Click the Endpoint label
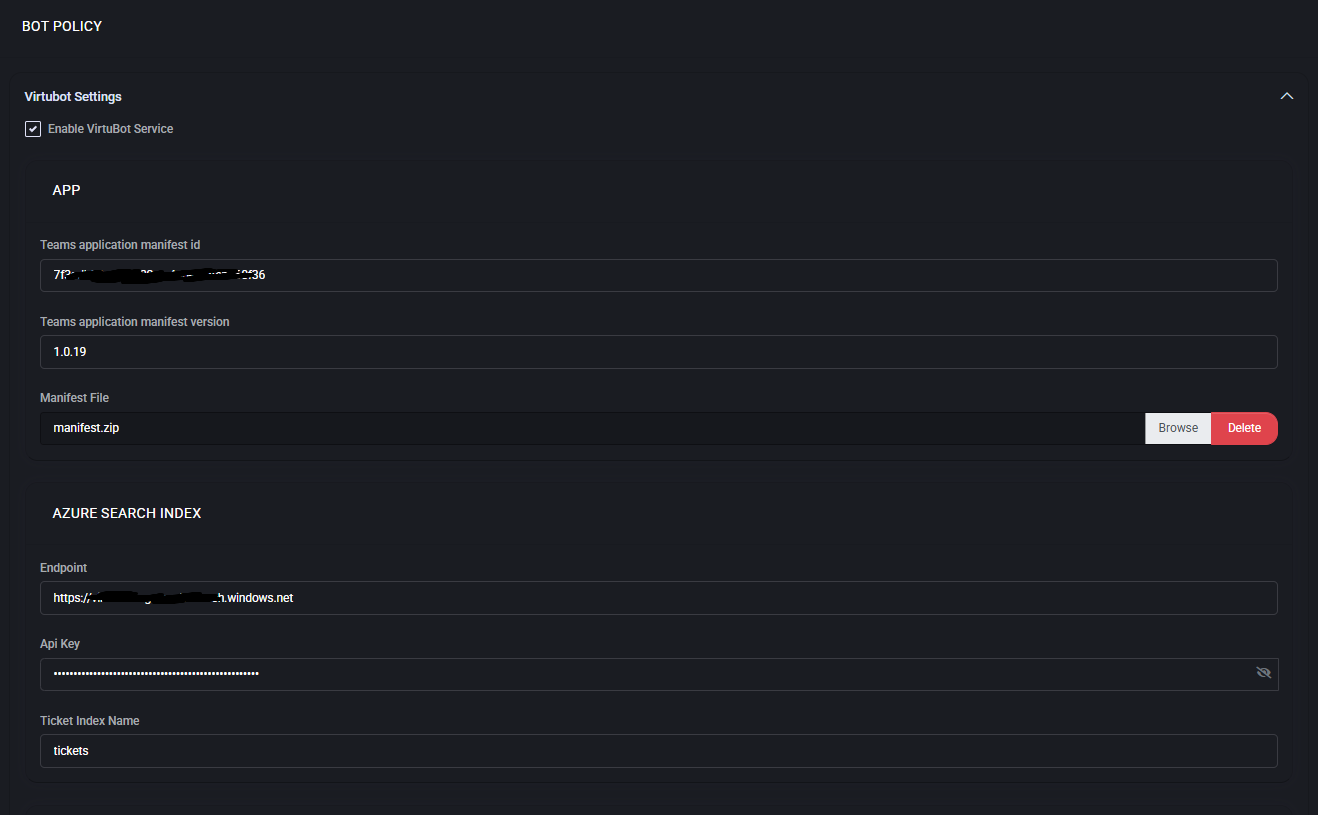Screen dimensions: 1318x815 [63, 568]
